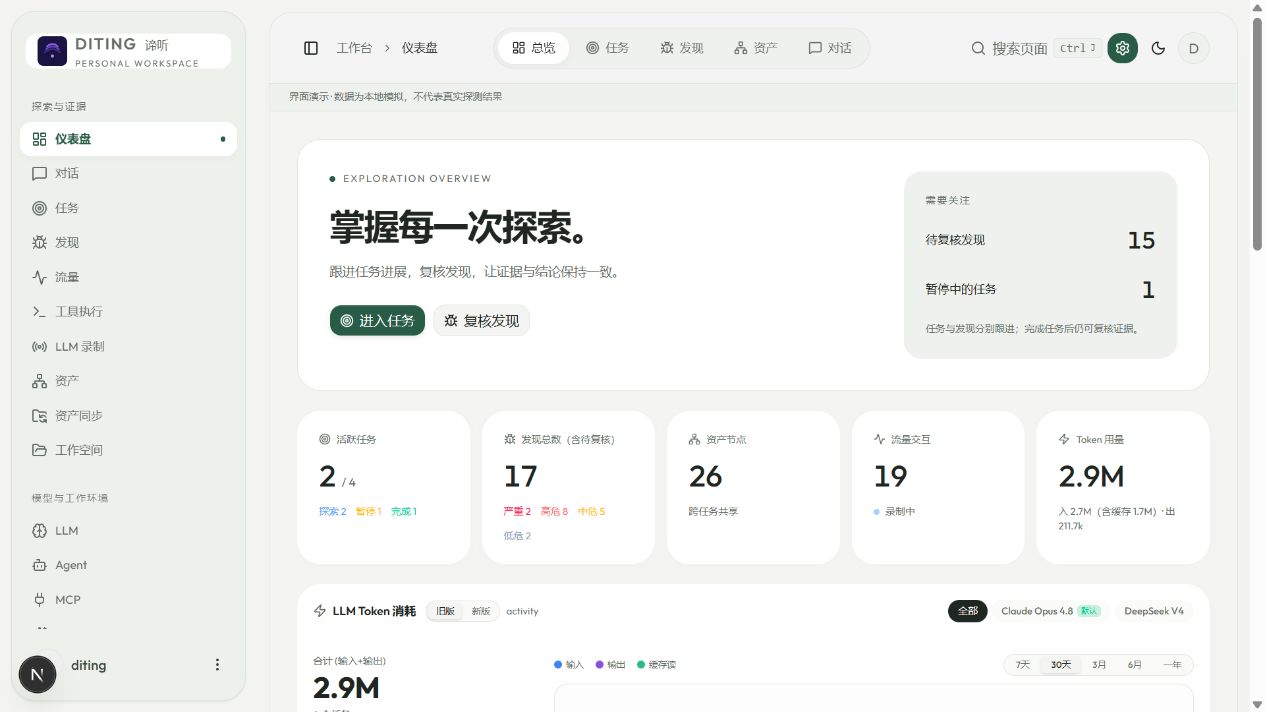Open the 资产节点 card

(x=753, y=487)
